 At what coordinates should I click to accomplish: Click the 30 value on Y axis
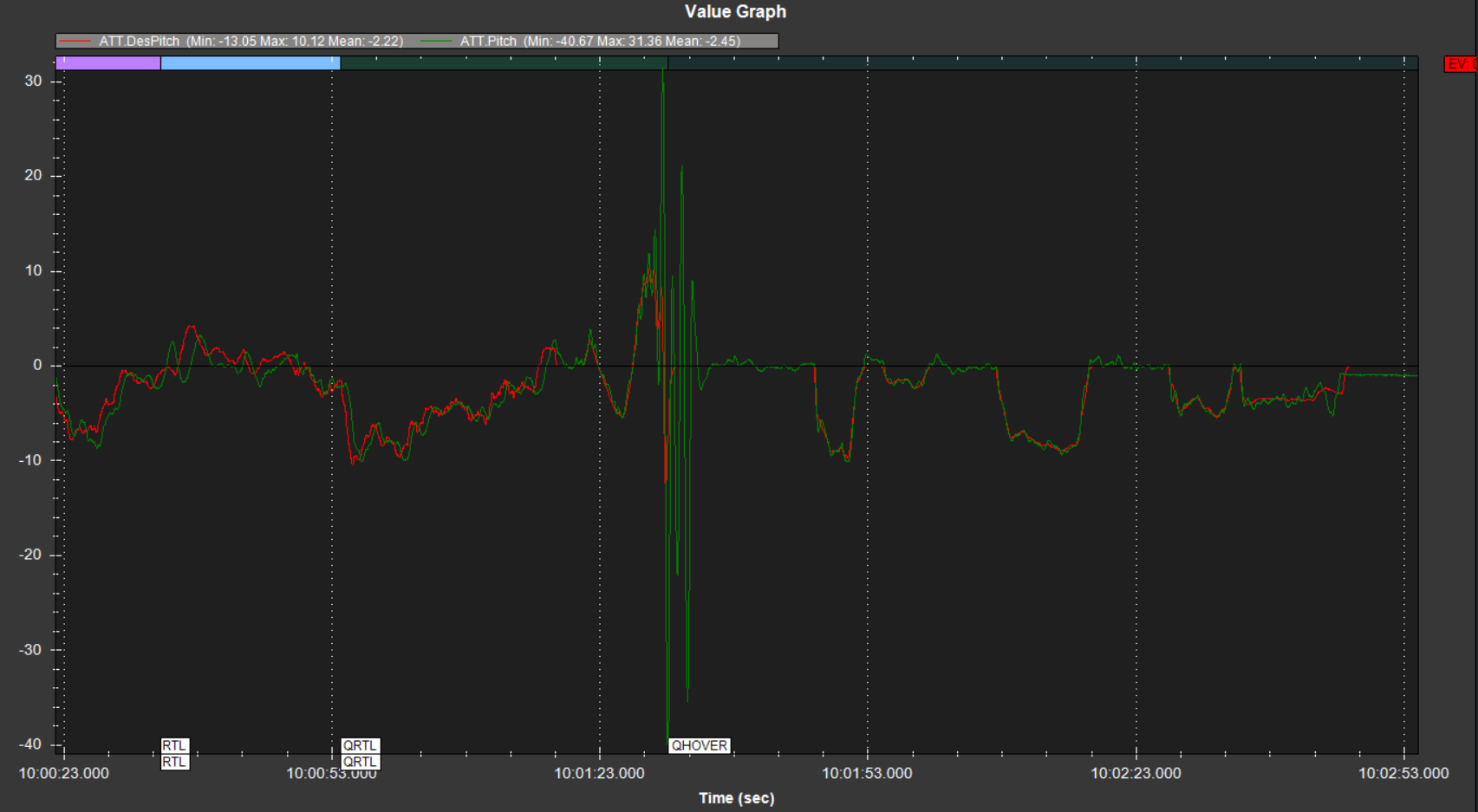[x=33, y=81]
